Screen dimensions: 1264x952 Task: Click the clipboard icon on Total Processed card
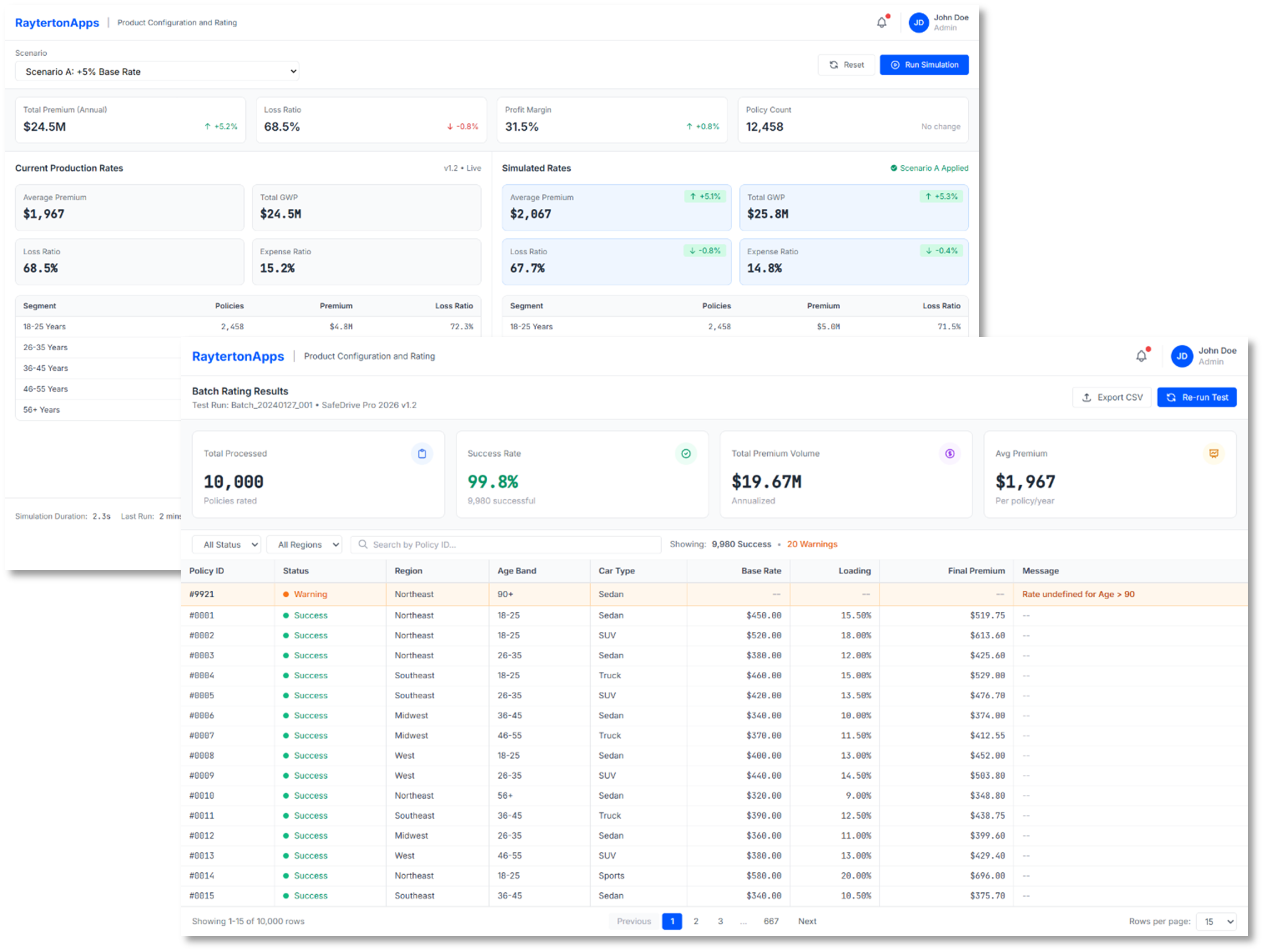point(422,454)
